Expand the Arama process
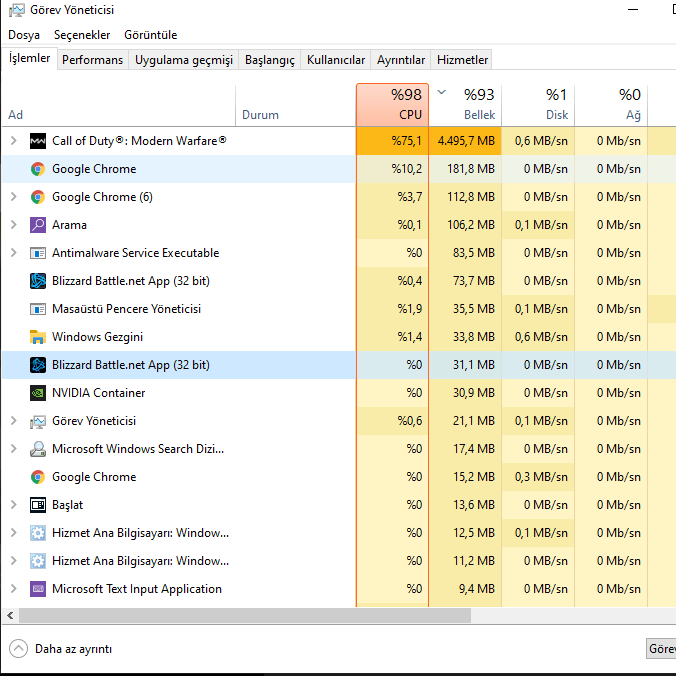 coord(14,225)
